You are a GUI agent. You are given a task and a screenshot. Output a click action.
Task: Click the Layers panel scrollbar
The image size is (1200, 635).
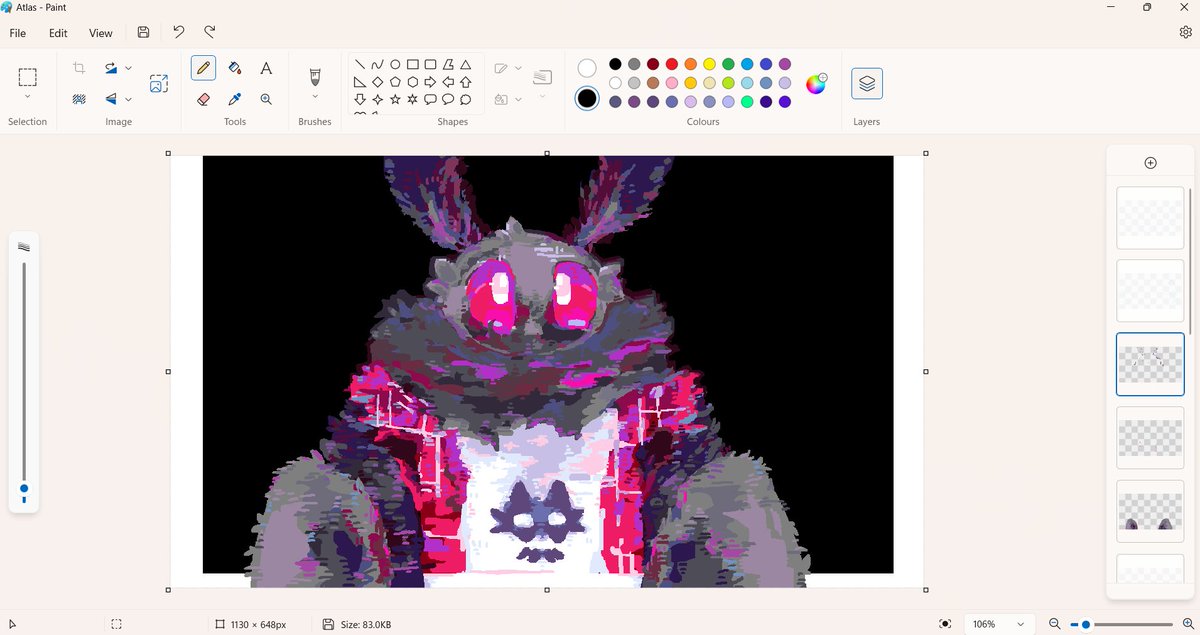(1190, 260)
